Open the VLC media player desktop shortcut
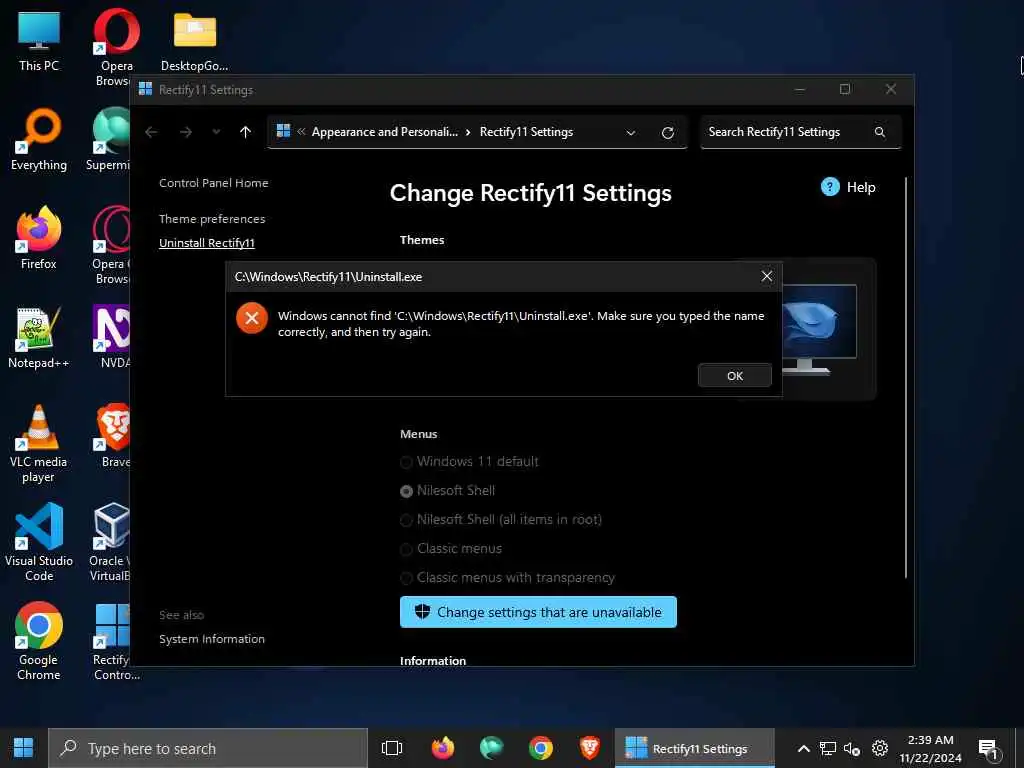1024x768 pixels. coord(39,444)
